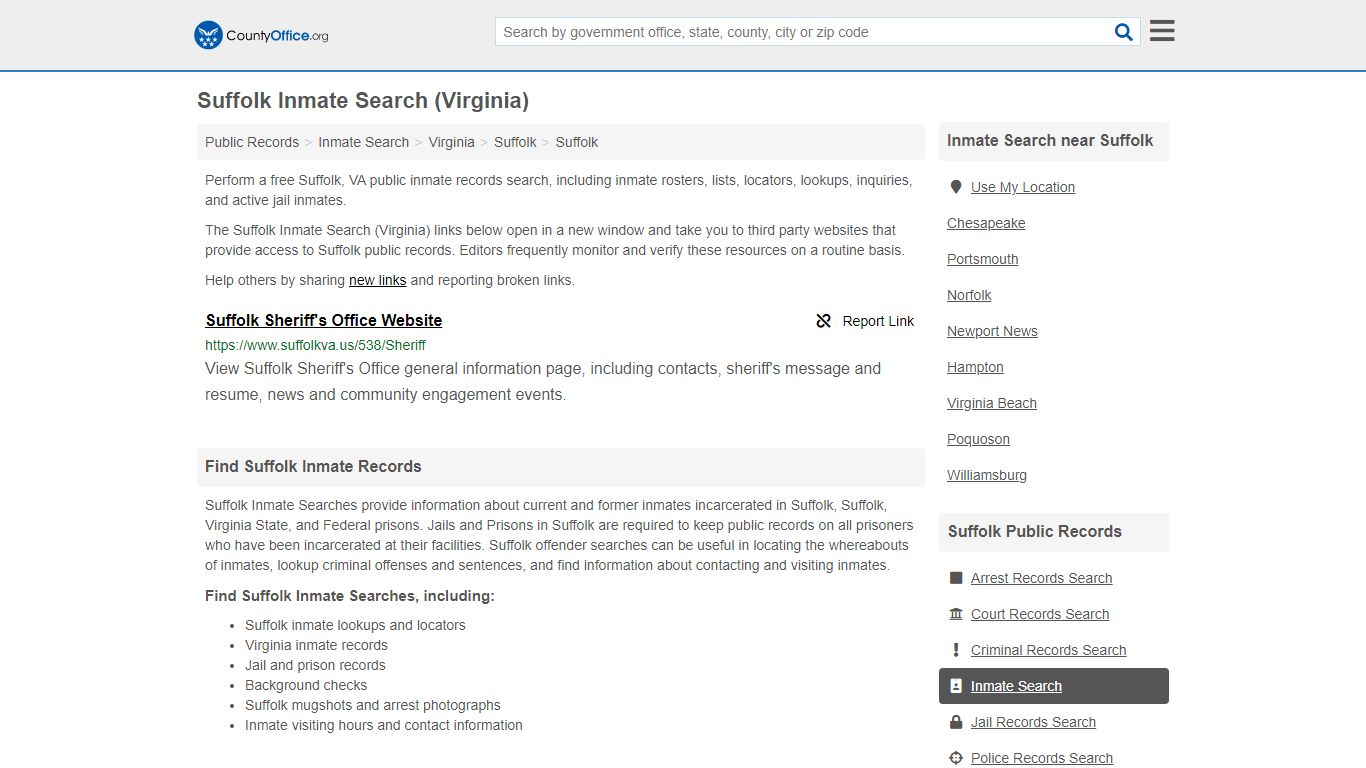
Task: Open the first Suffolk breadcrumb link
Action: 515,142
